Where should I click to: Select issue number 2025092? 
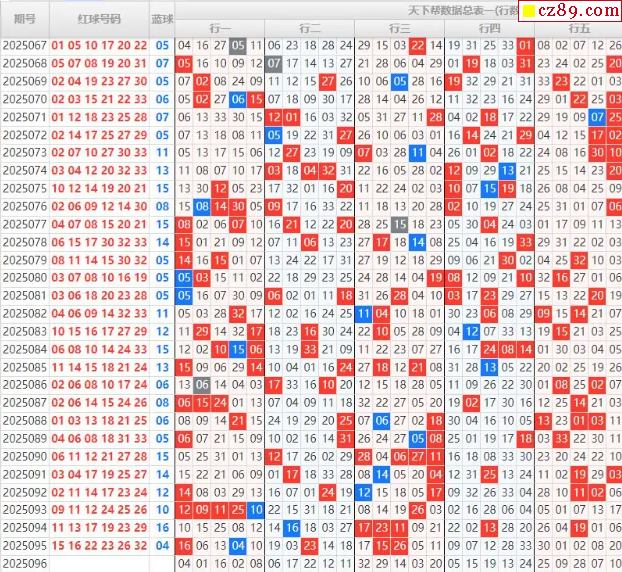pyautogui.click(x=25, y=492)
